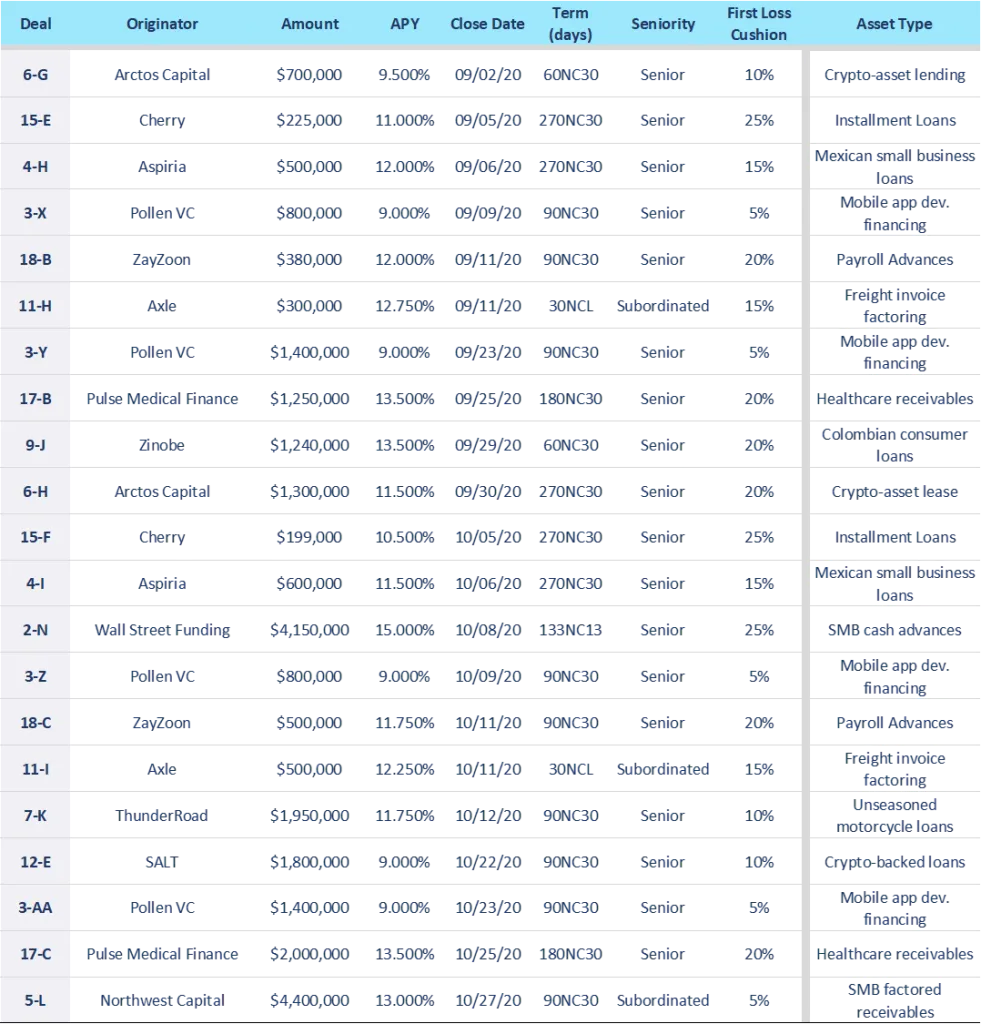The width and height of the screenshot is (981, 1024).
Task: Click the APY column header
Action: tap(405, 24)
